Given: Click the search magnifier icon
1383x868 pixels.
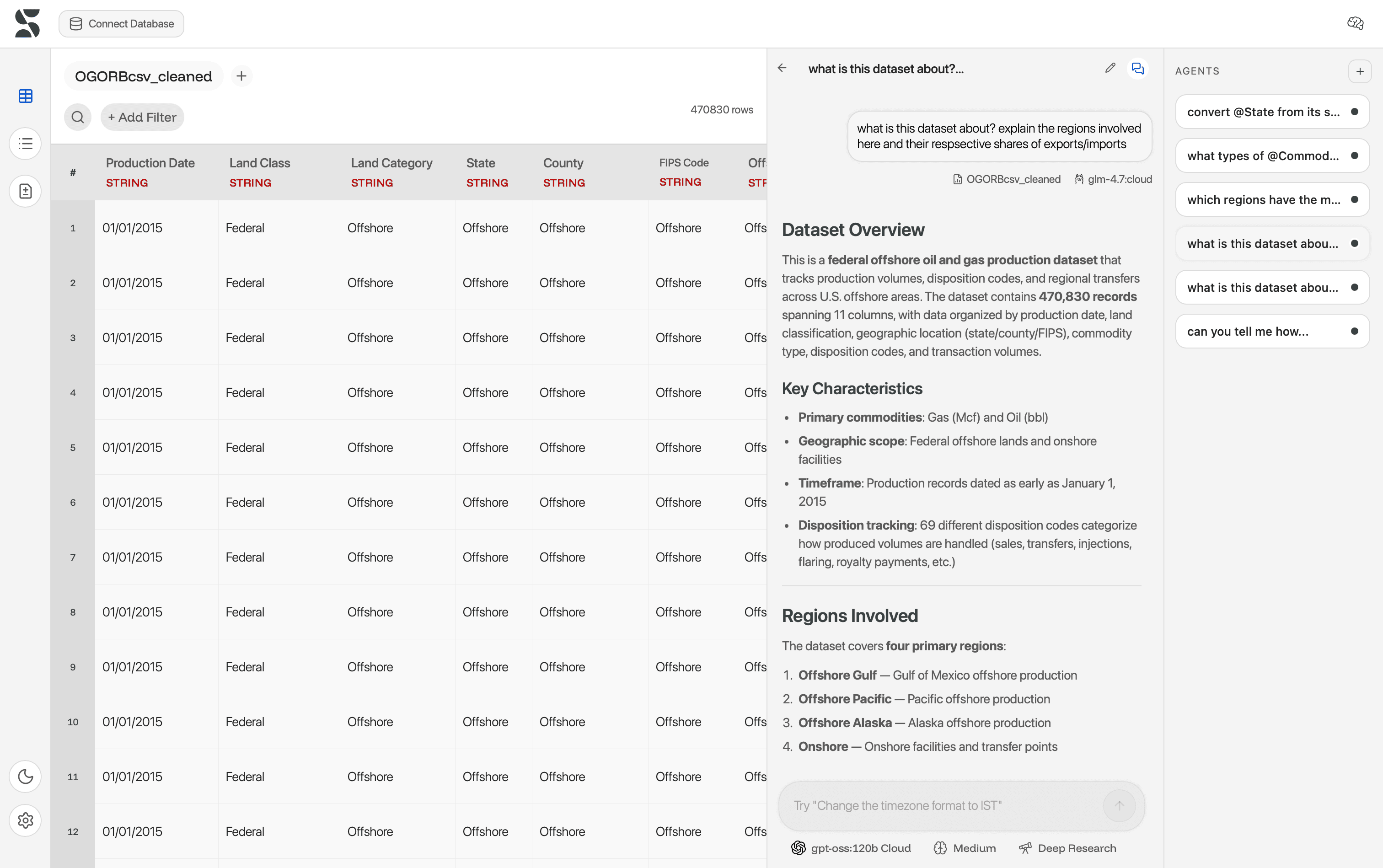Looking at the screenshot, I should point(77,117).
